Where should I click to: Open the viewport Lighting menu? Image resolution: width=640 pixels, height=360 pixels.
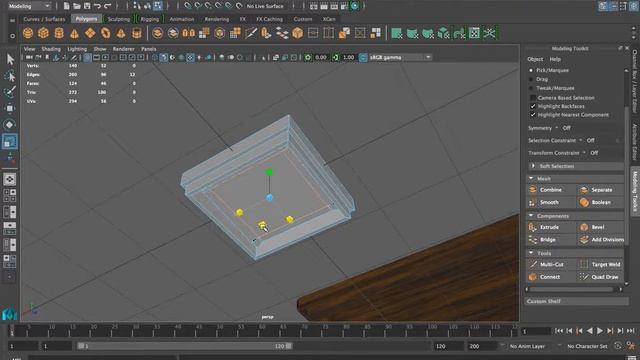point(77,49)
